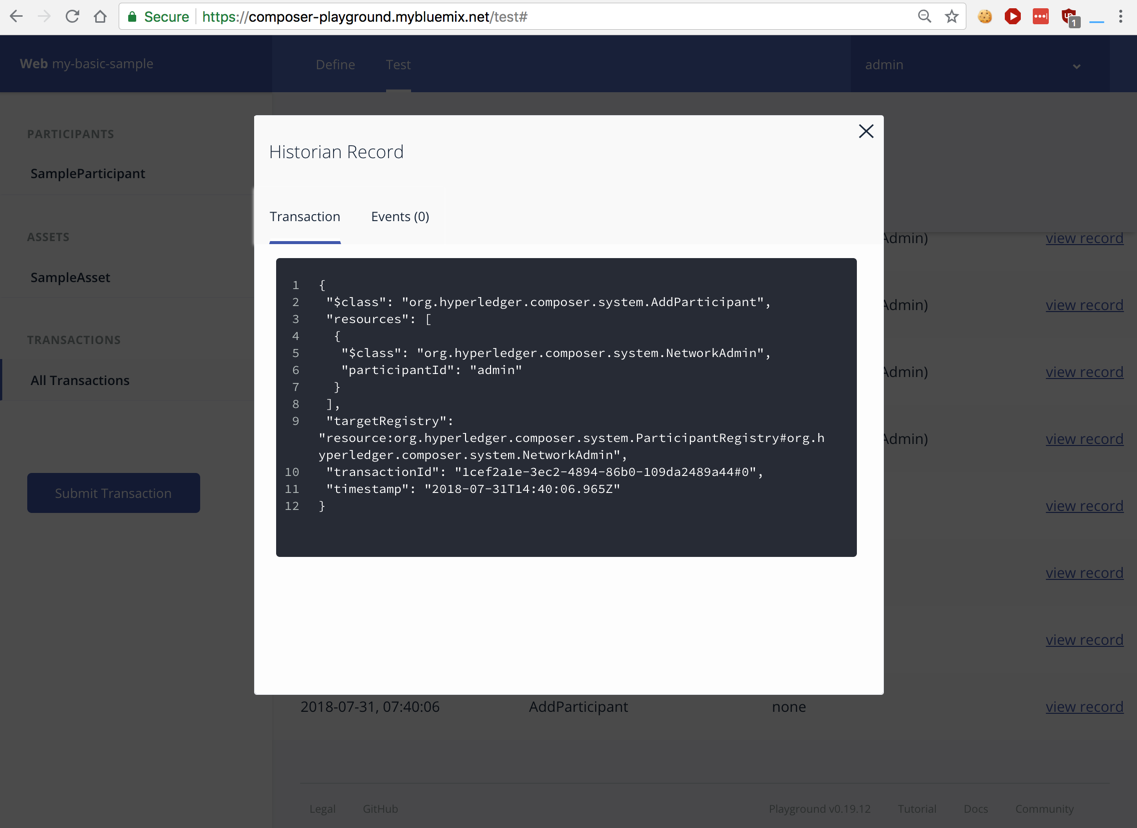Click the Web my-basic-sample title
The width and height of the screenshot is (1137, 828).
coord(86,64)
